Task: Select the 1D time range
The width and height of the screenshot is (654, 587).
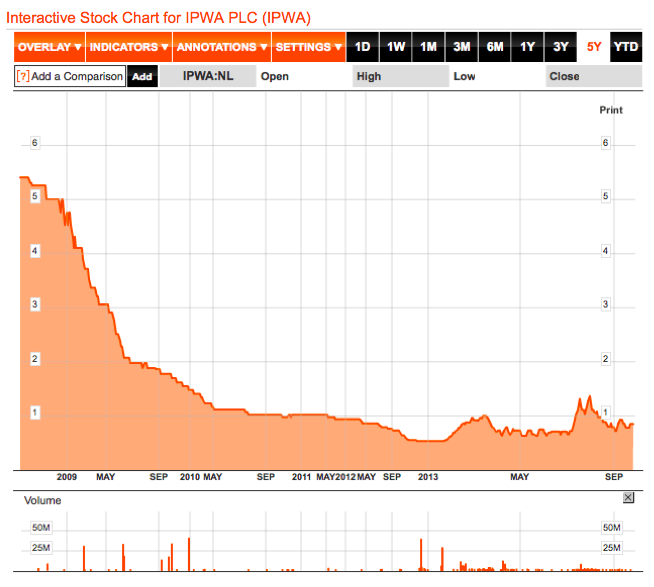Action: [x=362, y=47]
